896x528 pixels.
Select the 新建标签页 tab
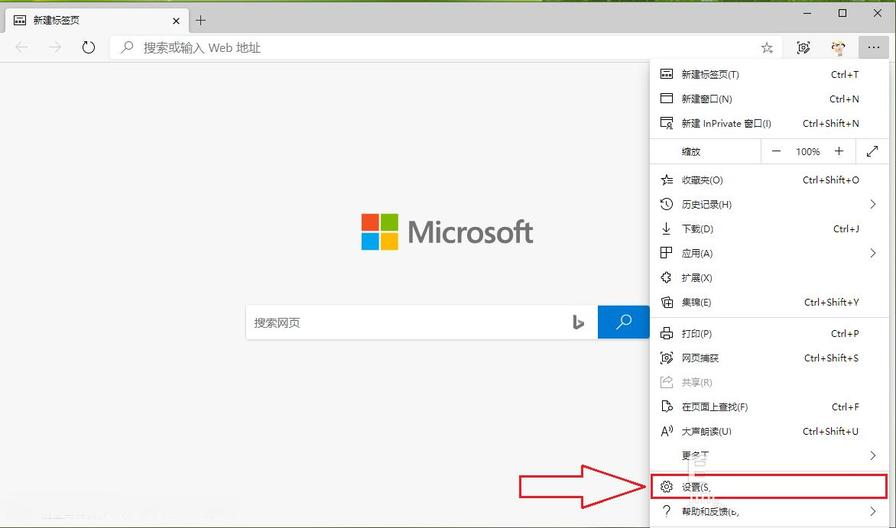(x=97, y=21)
